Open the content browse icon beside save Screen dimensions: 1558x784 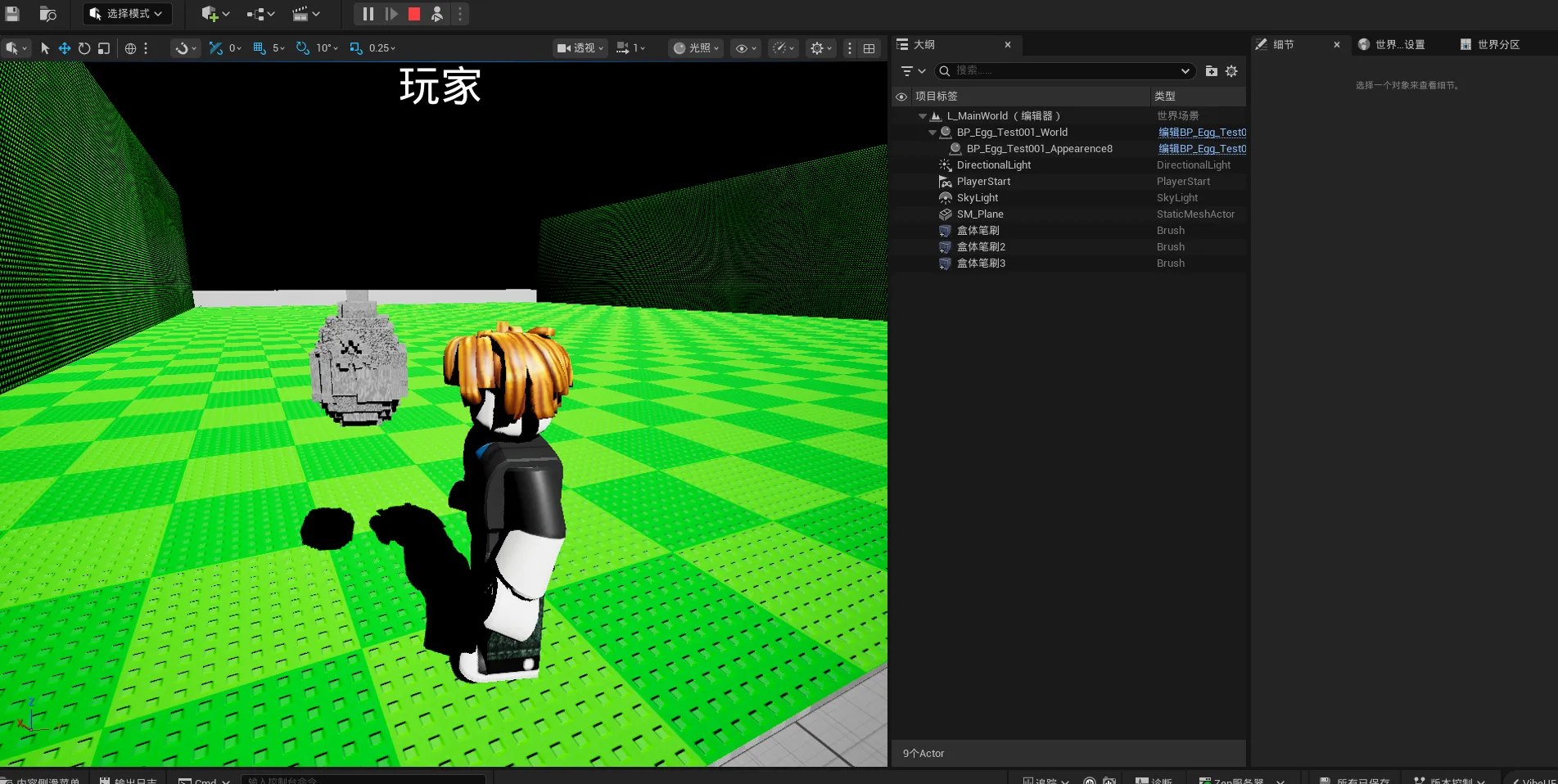(48, 14)
